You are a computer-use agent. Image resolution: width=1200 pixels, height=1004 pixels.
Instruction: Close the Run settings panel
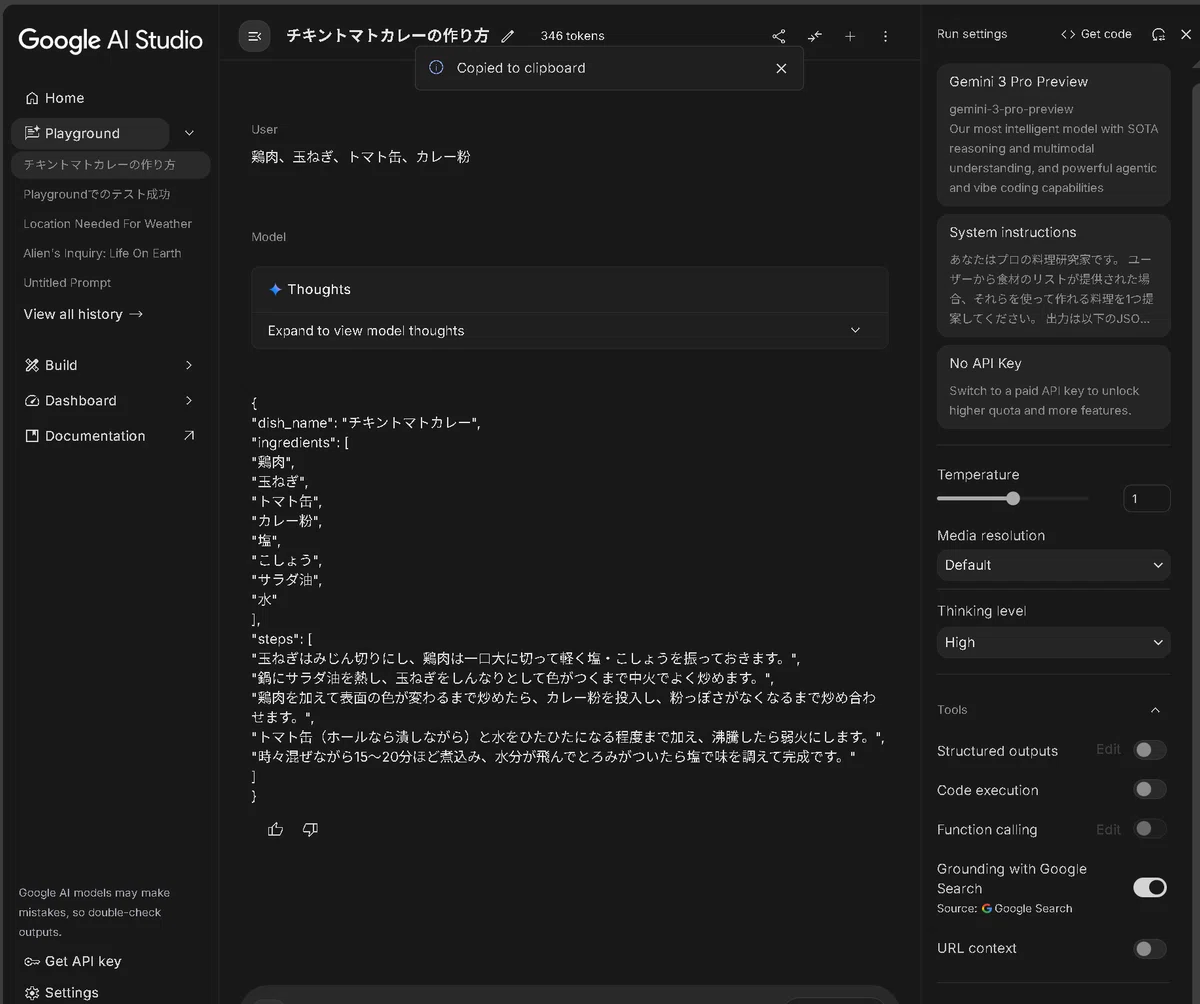point(1186,34)
